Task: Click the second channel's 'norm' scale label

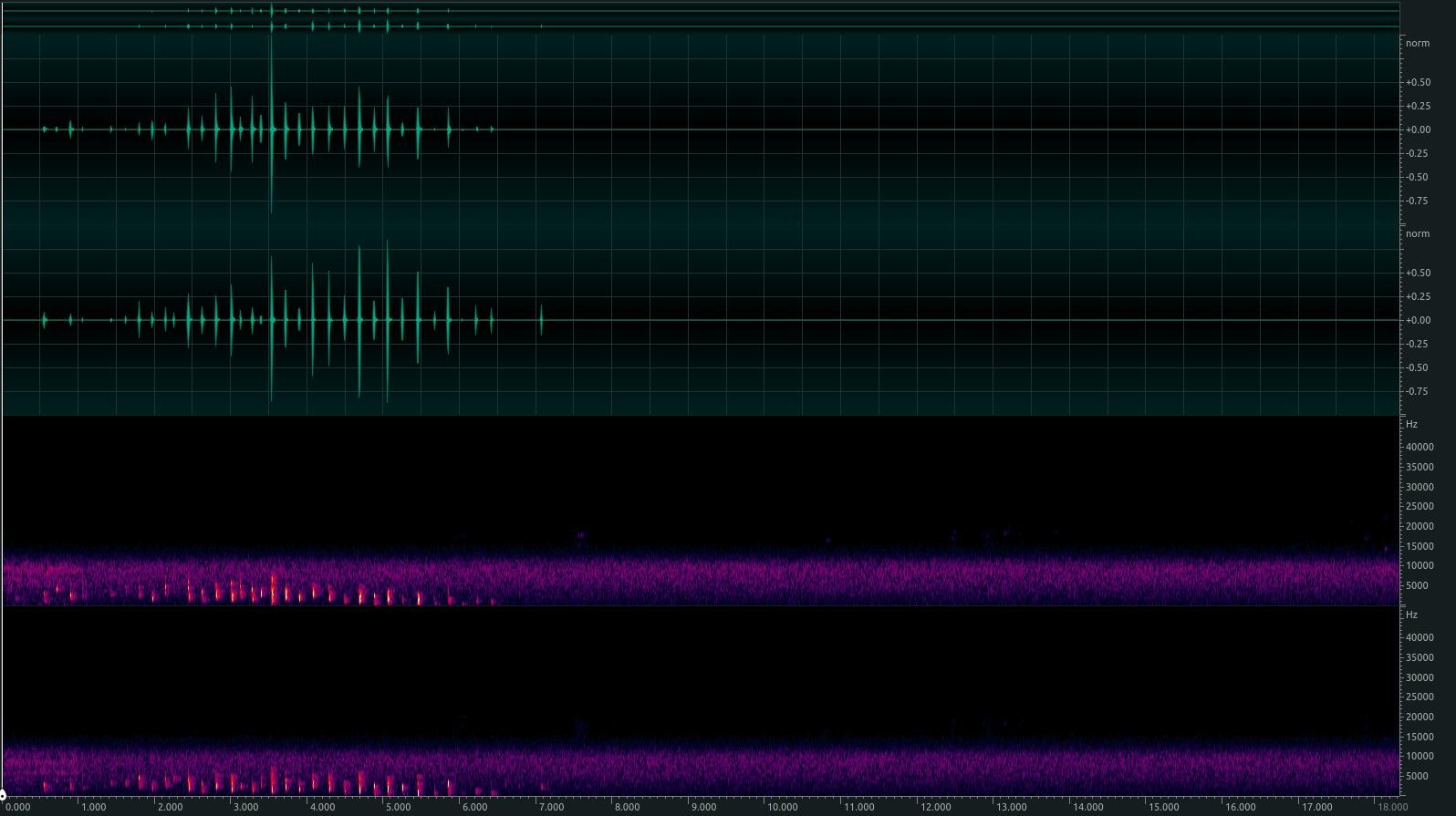Action: coord(1418,233)
